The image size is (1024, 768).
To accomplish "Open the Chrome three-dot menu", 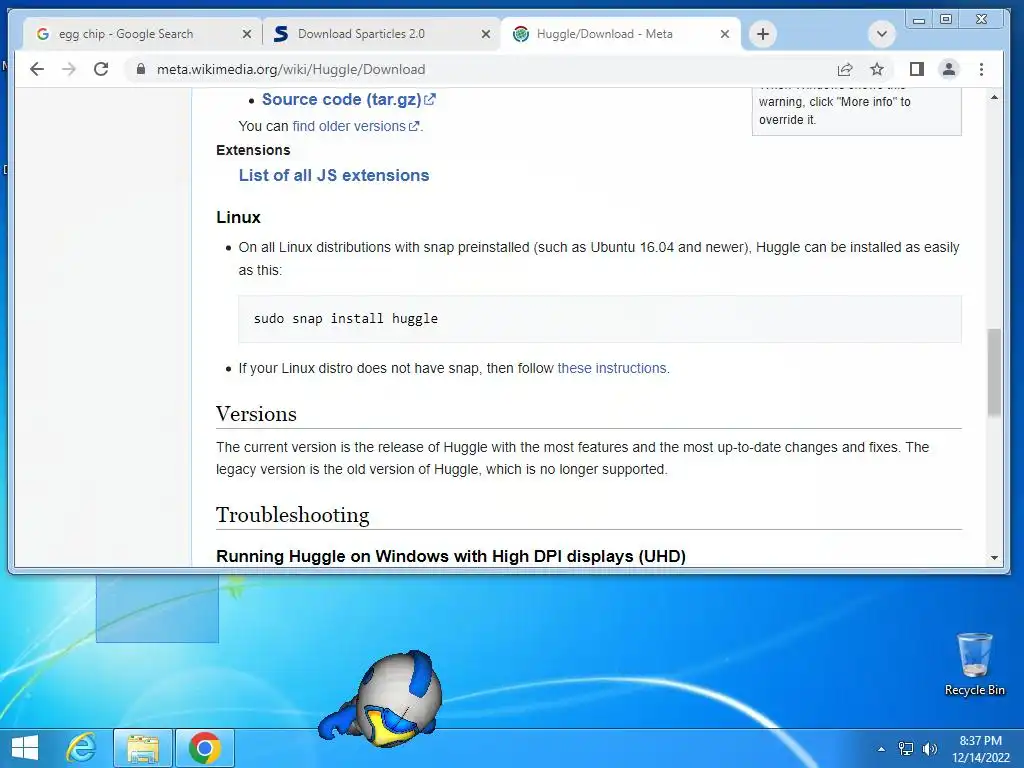I will pos(981,69).
